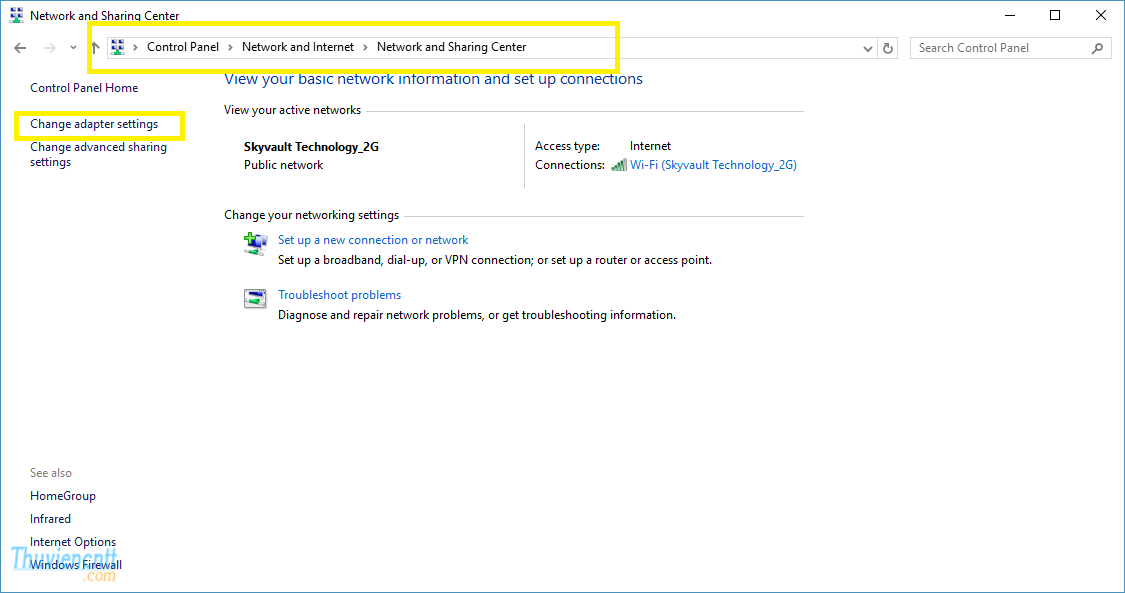This screenshot has height=593, width=1125.
Task: Select the Network and Sharing Center breadcrumb
Action: coord(451,47)
